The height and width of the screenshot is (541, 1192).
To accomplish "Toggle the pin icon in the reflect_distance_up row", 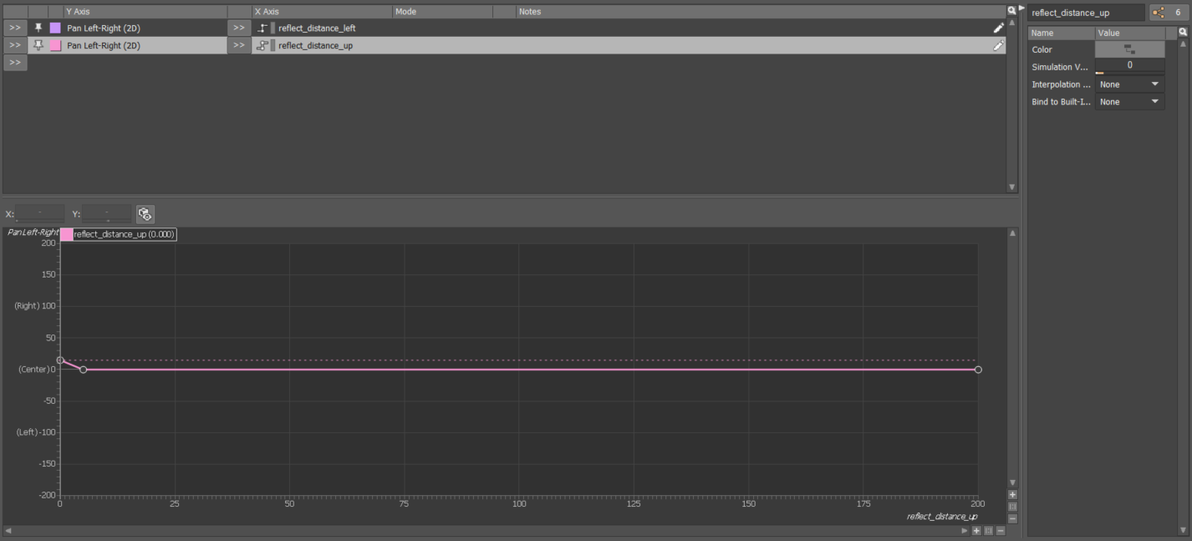I will coord(39,46).
